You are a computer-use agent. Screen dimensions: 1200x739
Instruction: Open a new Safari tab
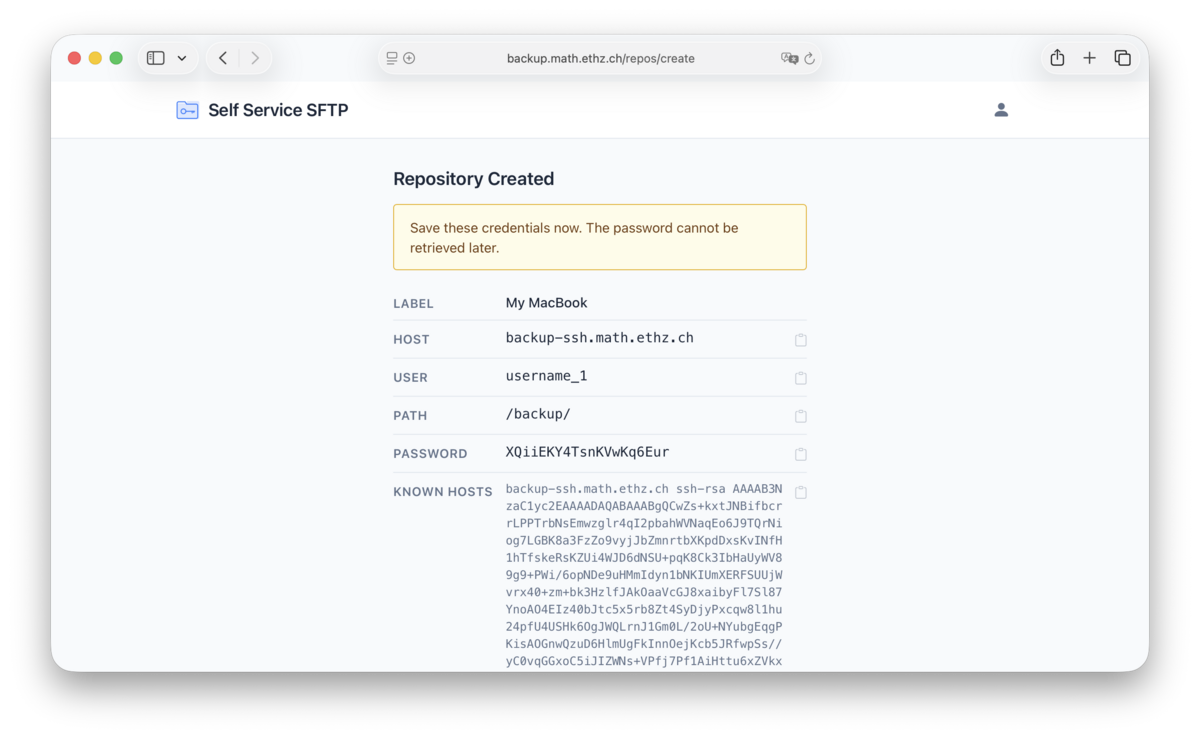tap(1090, 58)
